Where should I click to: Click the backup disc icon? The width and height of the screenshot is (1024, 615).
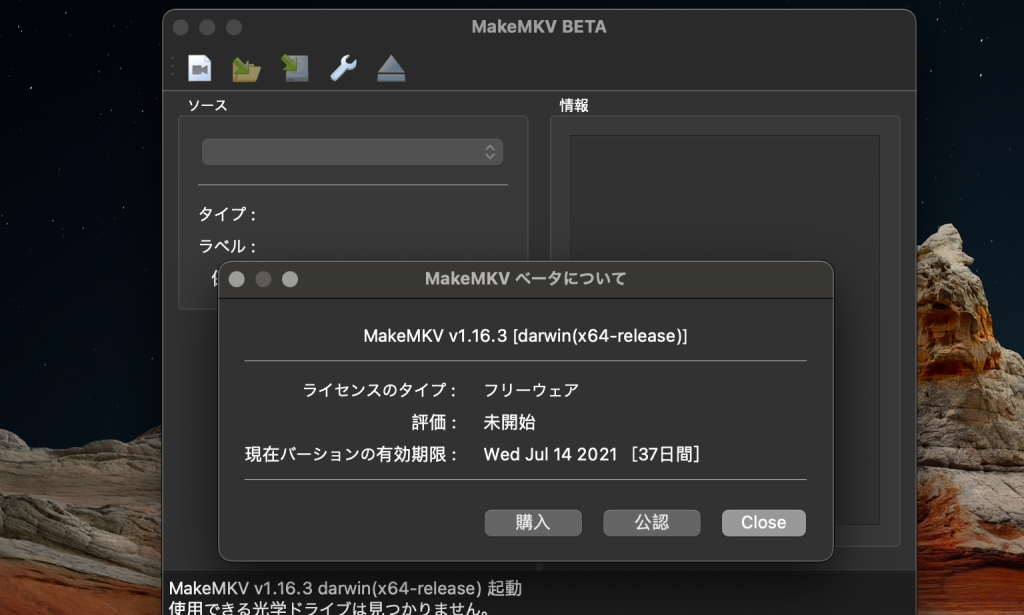295,68
